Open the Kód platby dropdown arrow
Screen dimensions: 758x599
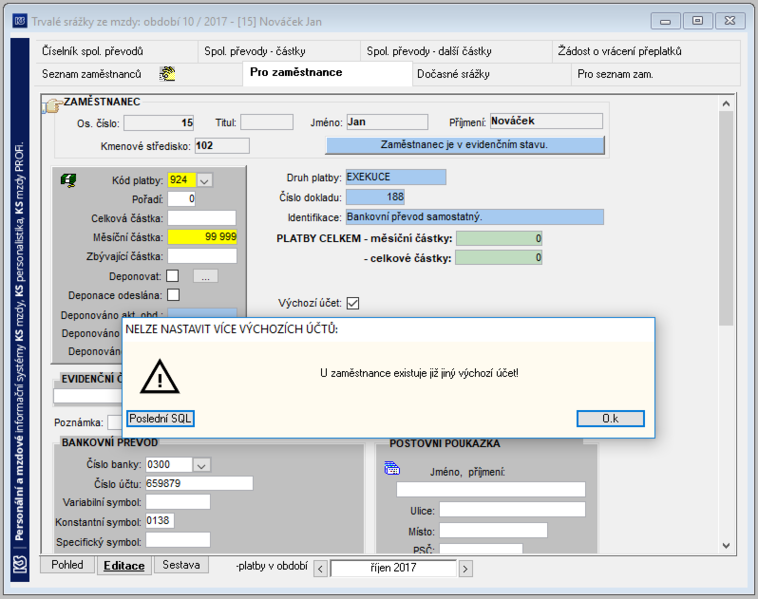(204, 181)
